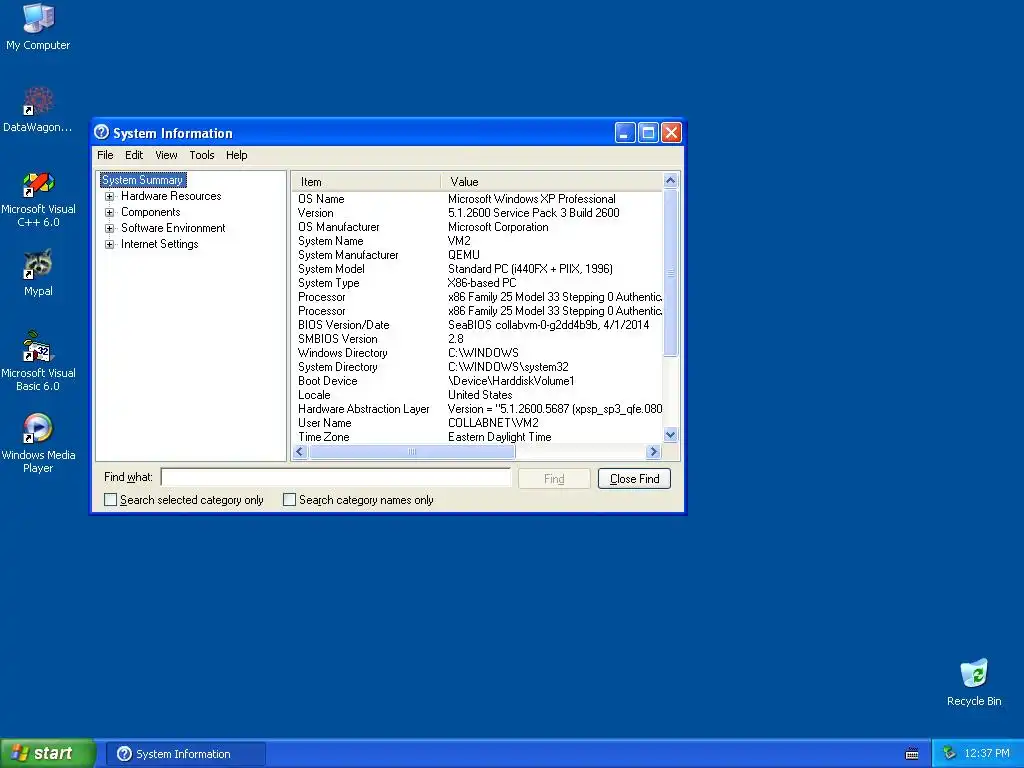Select Components tree label
Viewport: 1024px width, 768px height.
pos(150,212)
